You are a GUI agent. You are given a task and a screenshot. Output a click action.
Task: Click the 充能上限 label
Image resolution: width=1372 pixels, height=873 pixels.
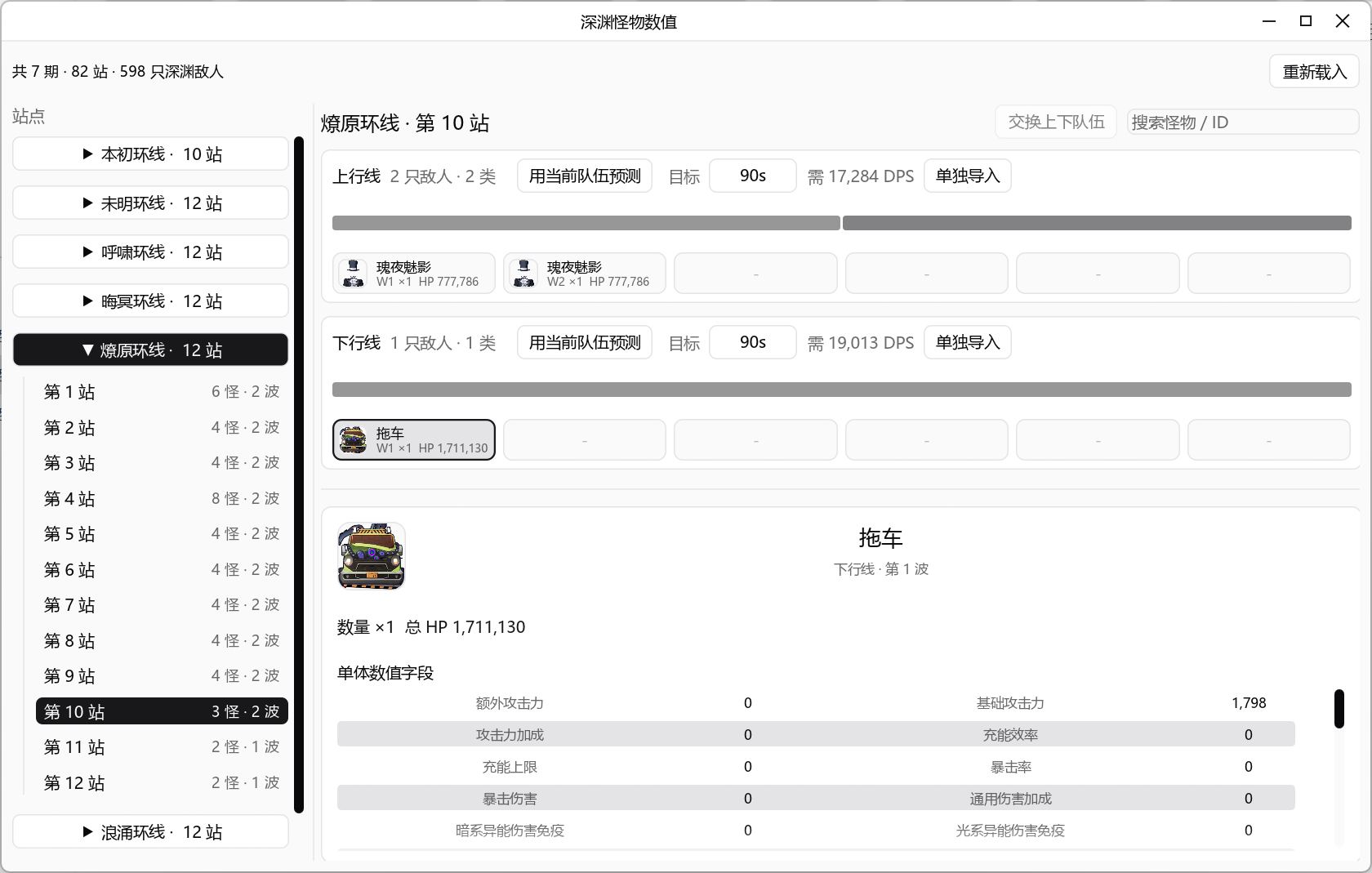tap(510, 767)
